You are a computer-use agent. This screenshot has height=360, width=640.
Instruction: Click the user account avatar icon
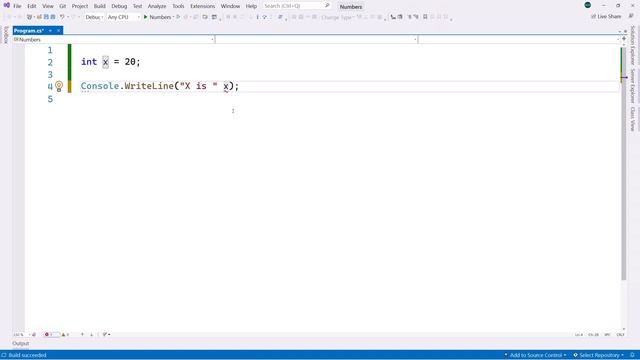point(587,5)
